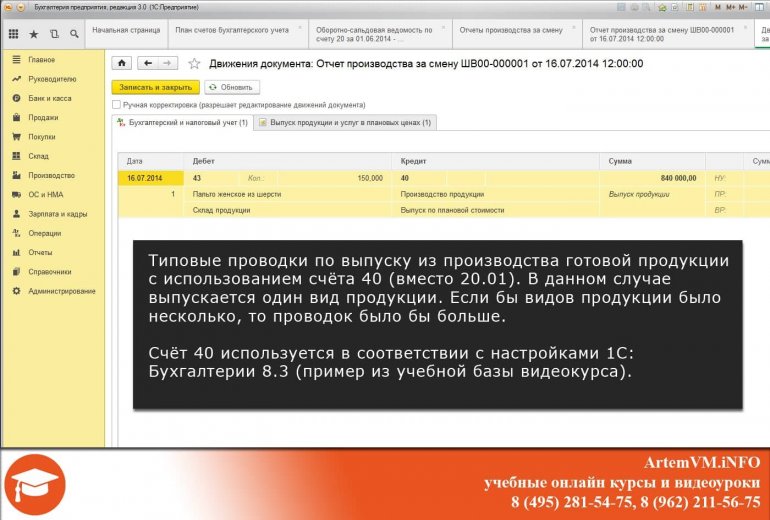Open the sections menu grid icon
The image size is (770, 520).
coord(14,34)
